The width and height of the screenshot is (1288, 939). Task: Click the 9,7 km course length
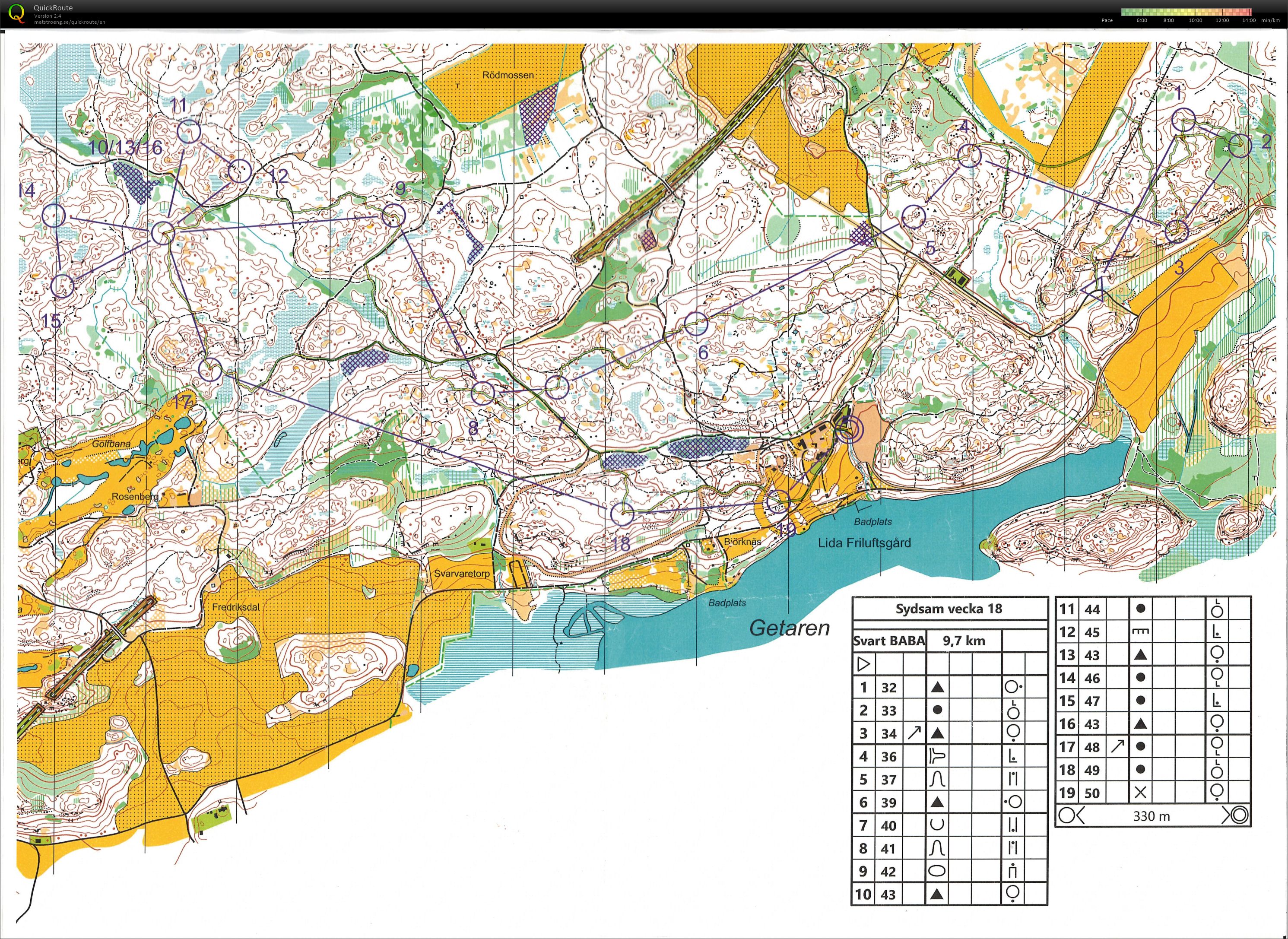pos(964,641)
